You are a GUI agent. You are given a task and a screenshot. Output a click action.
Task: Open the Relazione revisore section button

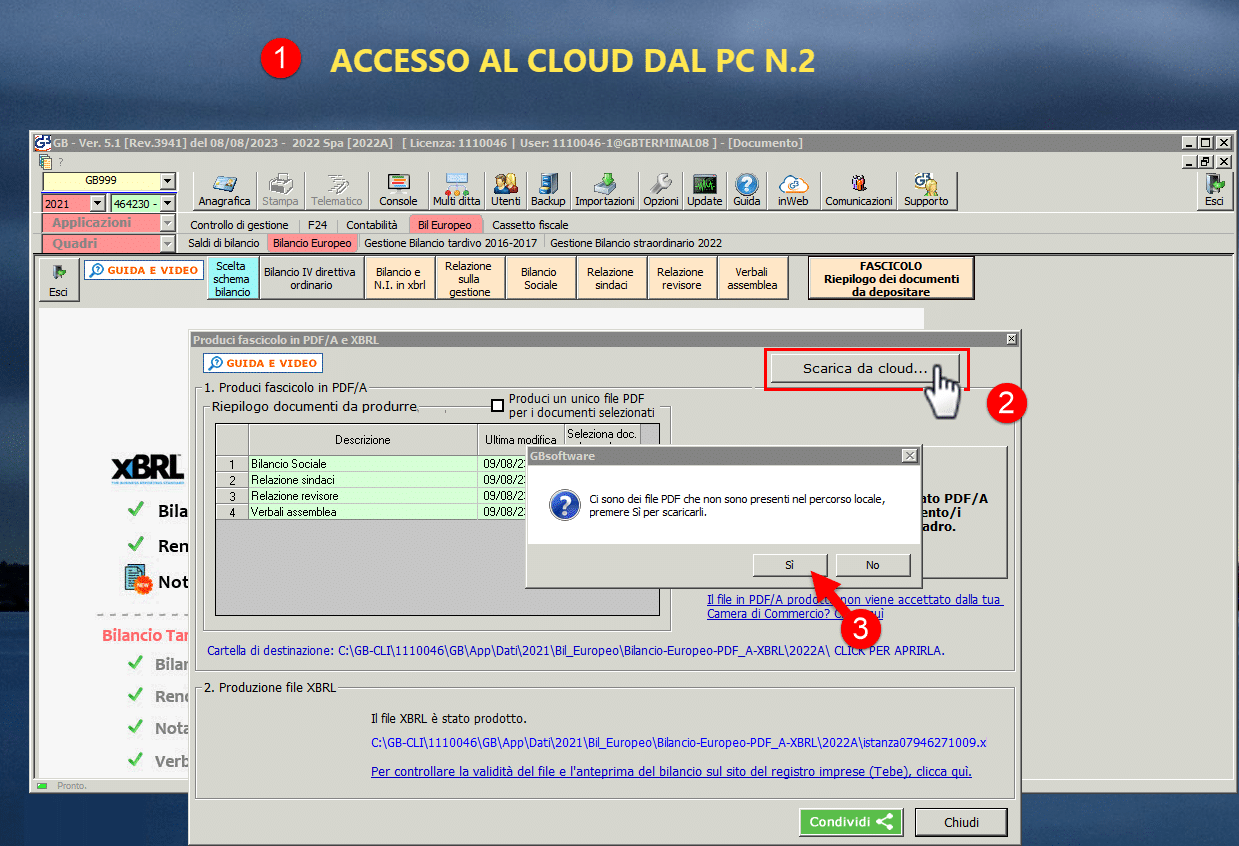(x=681, y=278)
